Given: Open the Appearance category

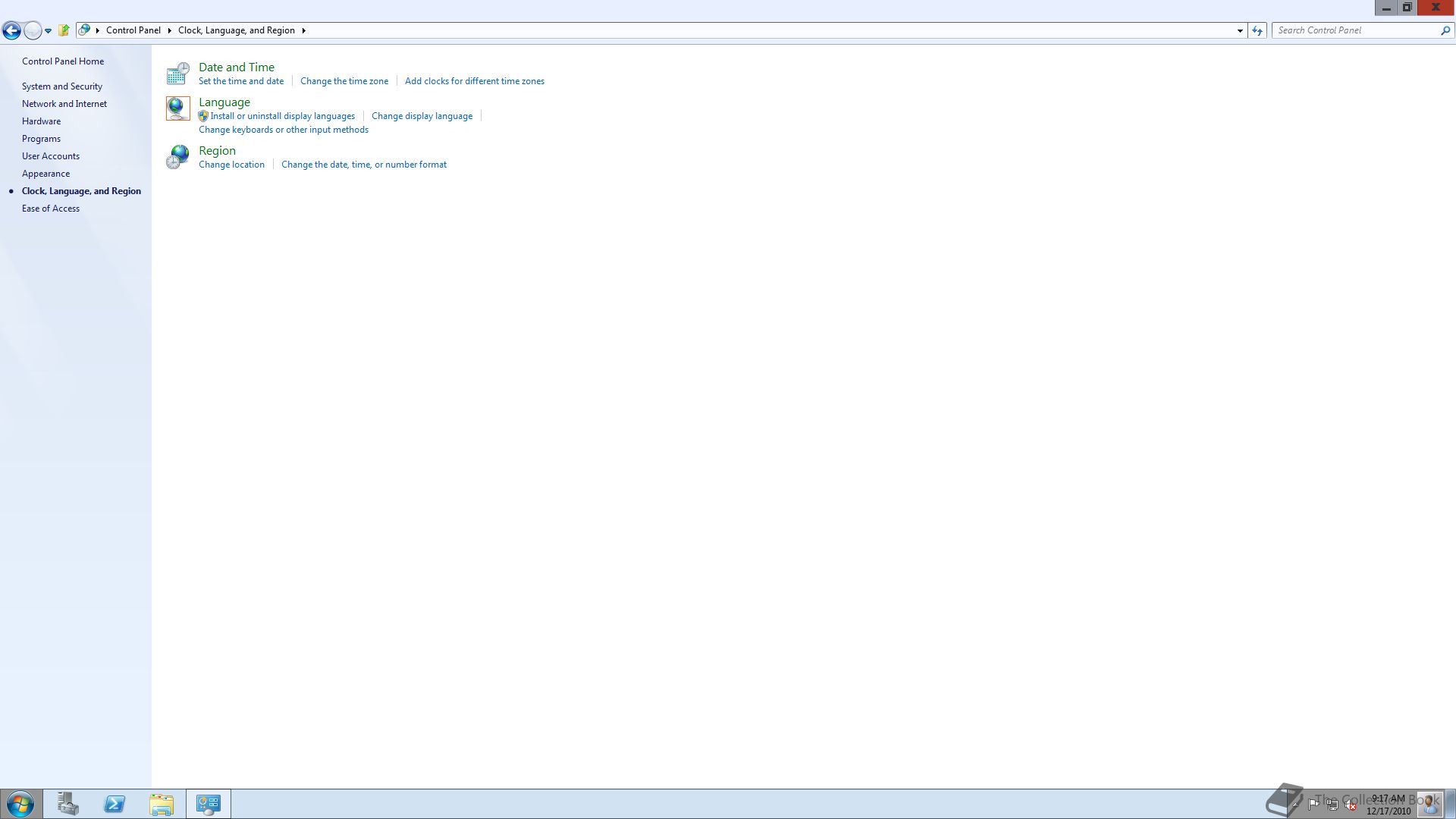Looking at the screenshot, I should 45,174.
